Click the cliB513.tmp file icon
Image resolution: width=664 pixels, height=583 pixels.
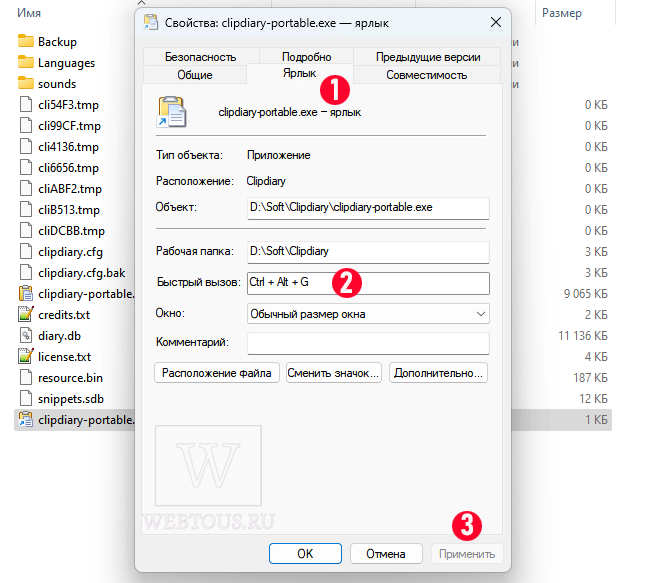[26, 210]
